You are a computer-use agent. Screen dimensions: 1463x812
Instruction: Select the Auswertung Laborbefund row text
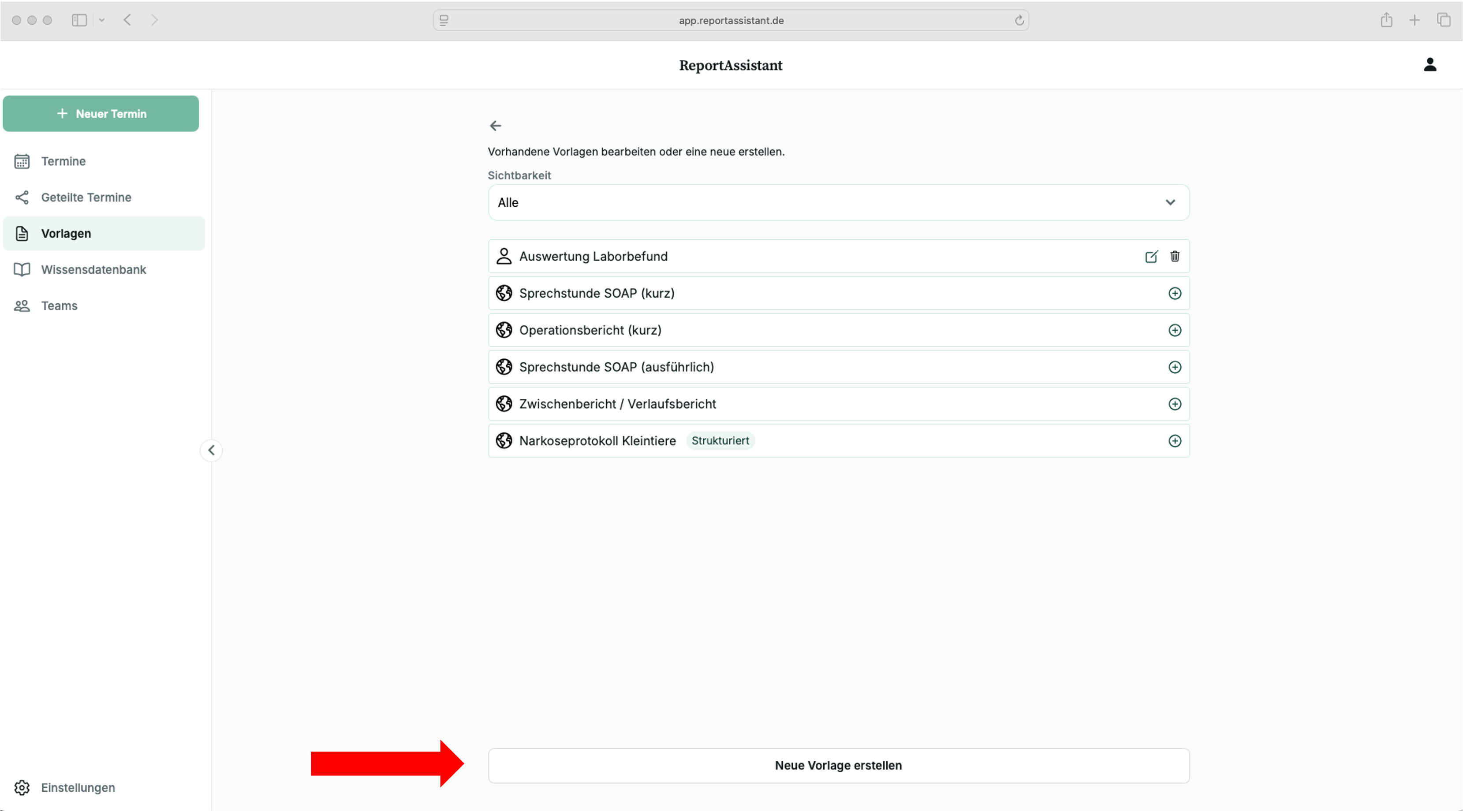coord(593,257)
